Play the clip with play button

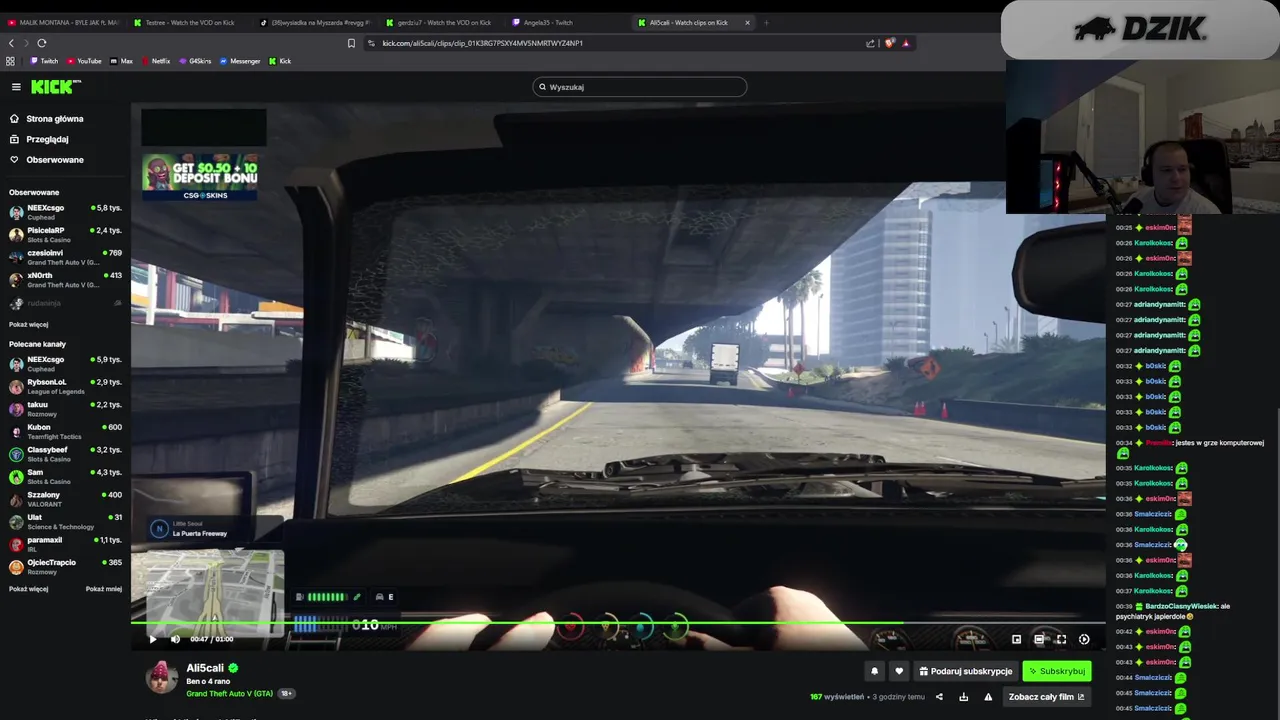tap(153, 639)
